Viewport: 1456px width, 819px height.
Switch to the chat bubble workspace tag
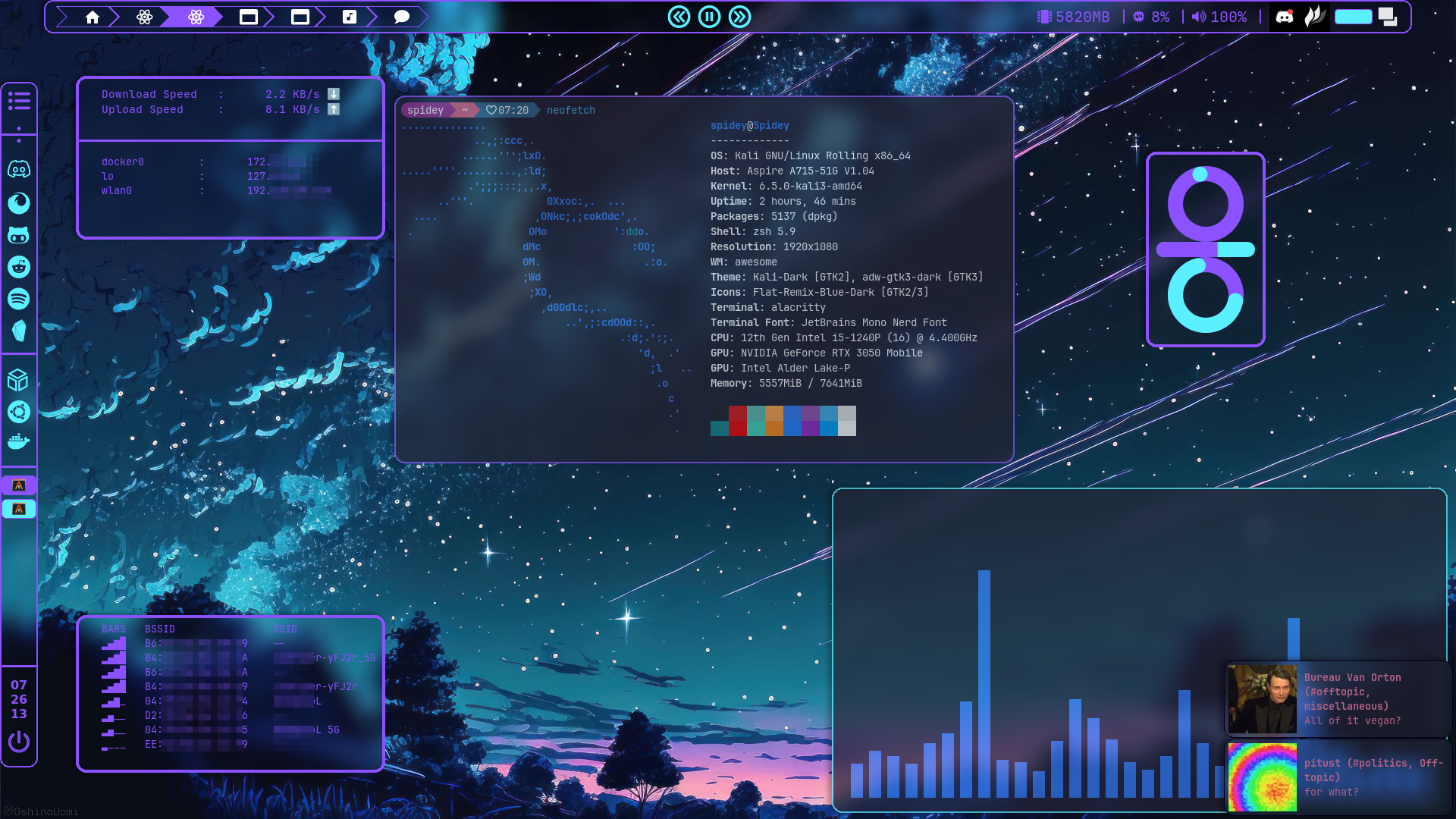click(402, 17)
